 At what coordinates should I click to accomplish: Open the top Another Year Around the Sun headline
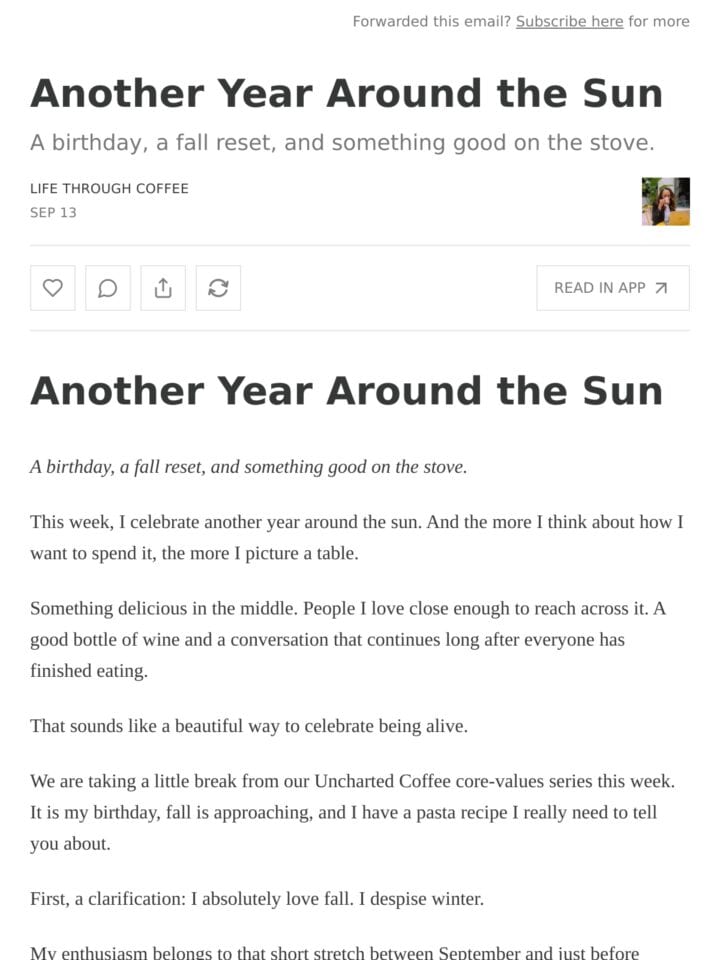pos(347,93)
